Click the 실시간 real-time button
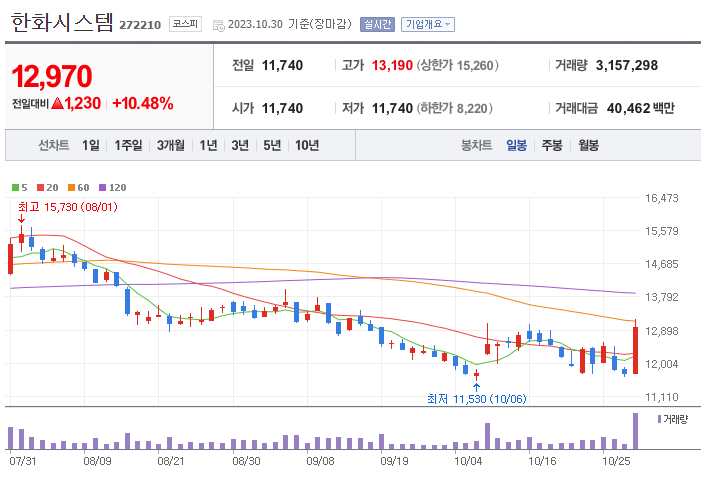The height and width of the screenshot is (486, 701). pyautogui.click(x=377, y=24)
